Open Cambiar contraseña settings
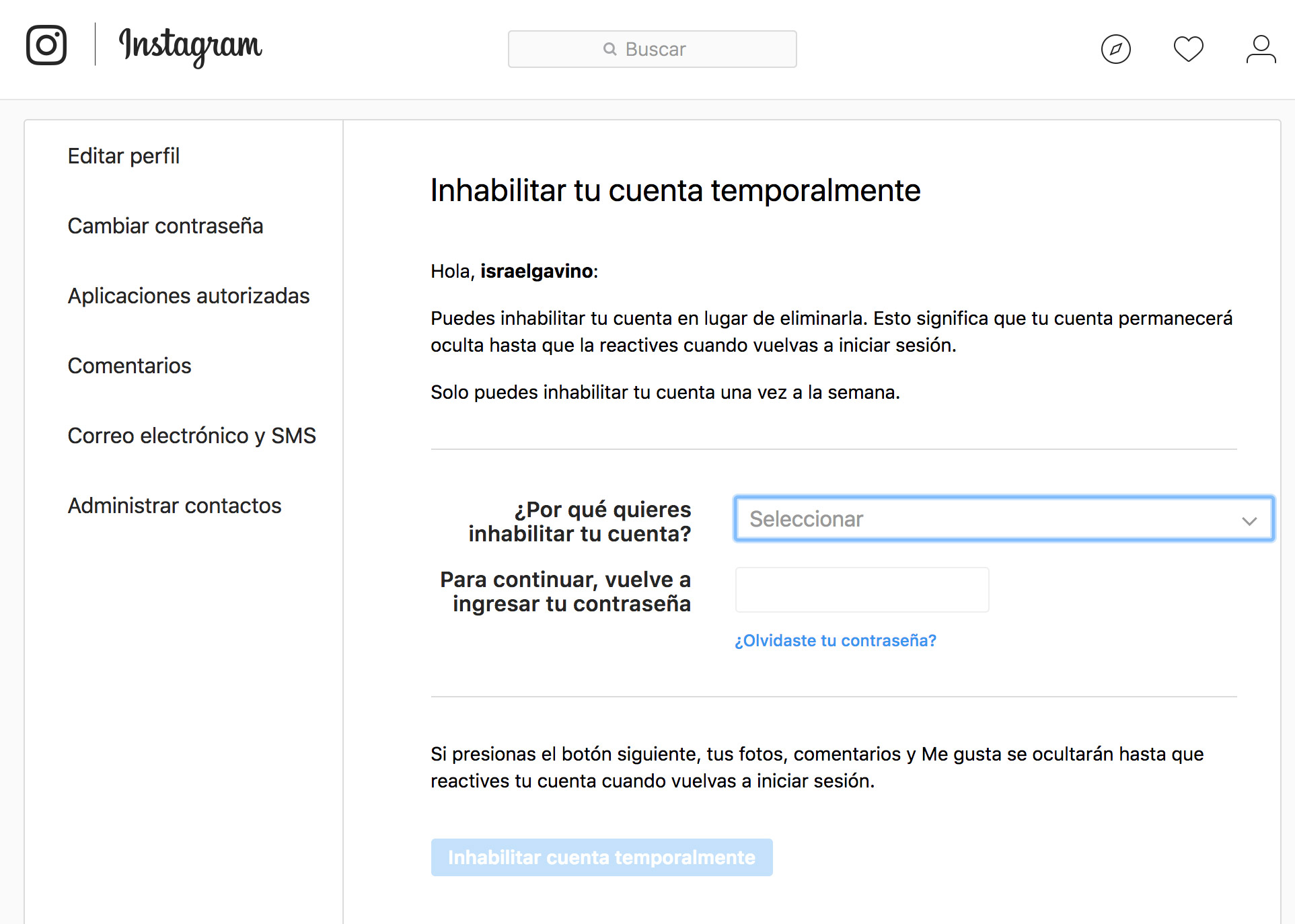The width and height of the screenshot is (1295, 924). click(x=165, y=226)
